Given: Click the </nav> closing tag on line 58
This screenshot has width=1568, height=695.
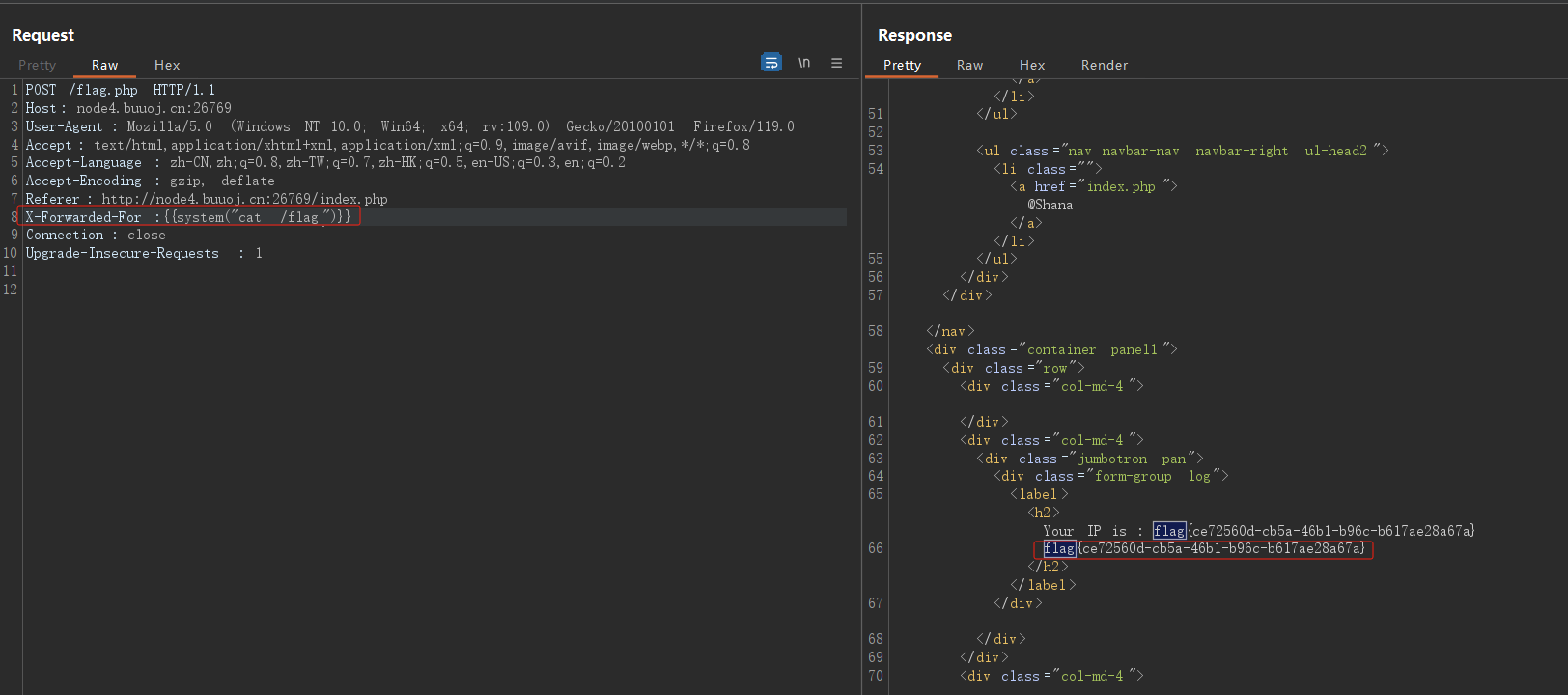Looking at the screenshot, I should coord(951,331).
